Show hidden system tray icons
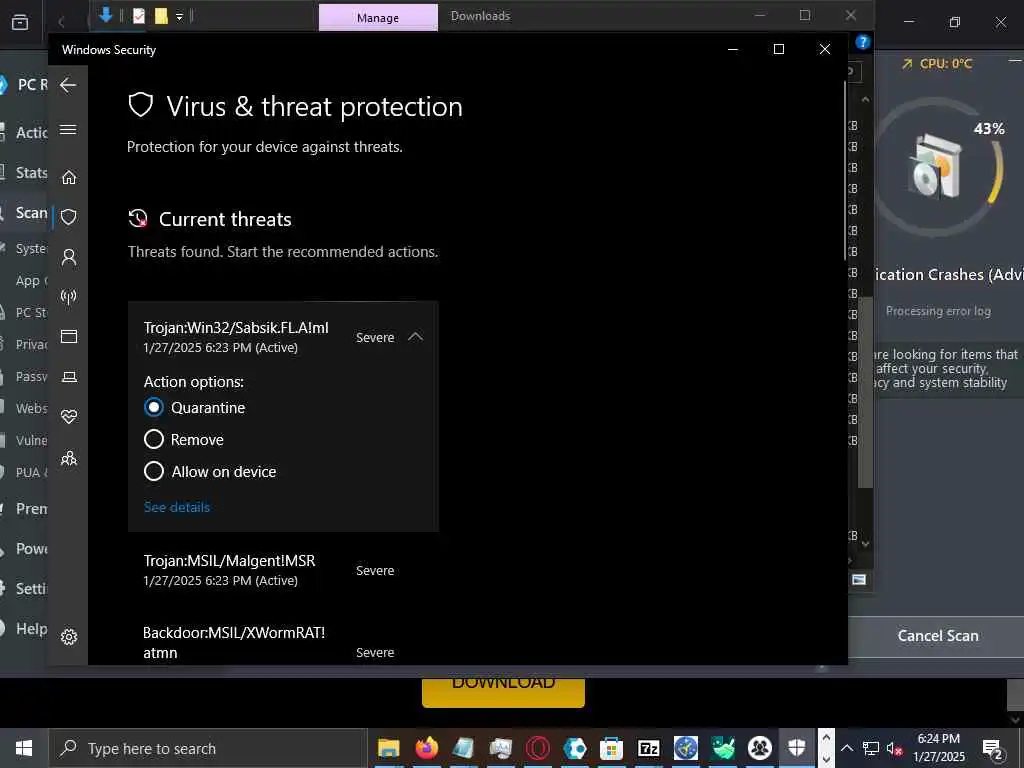This screenshot has height=768, width=1024. [846, 748]
